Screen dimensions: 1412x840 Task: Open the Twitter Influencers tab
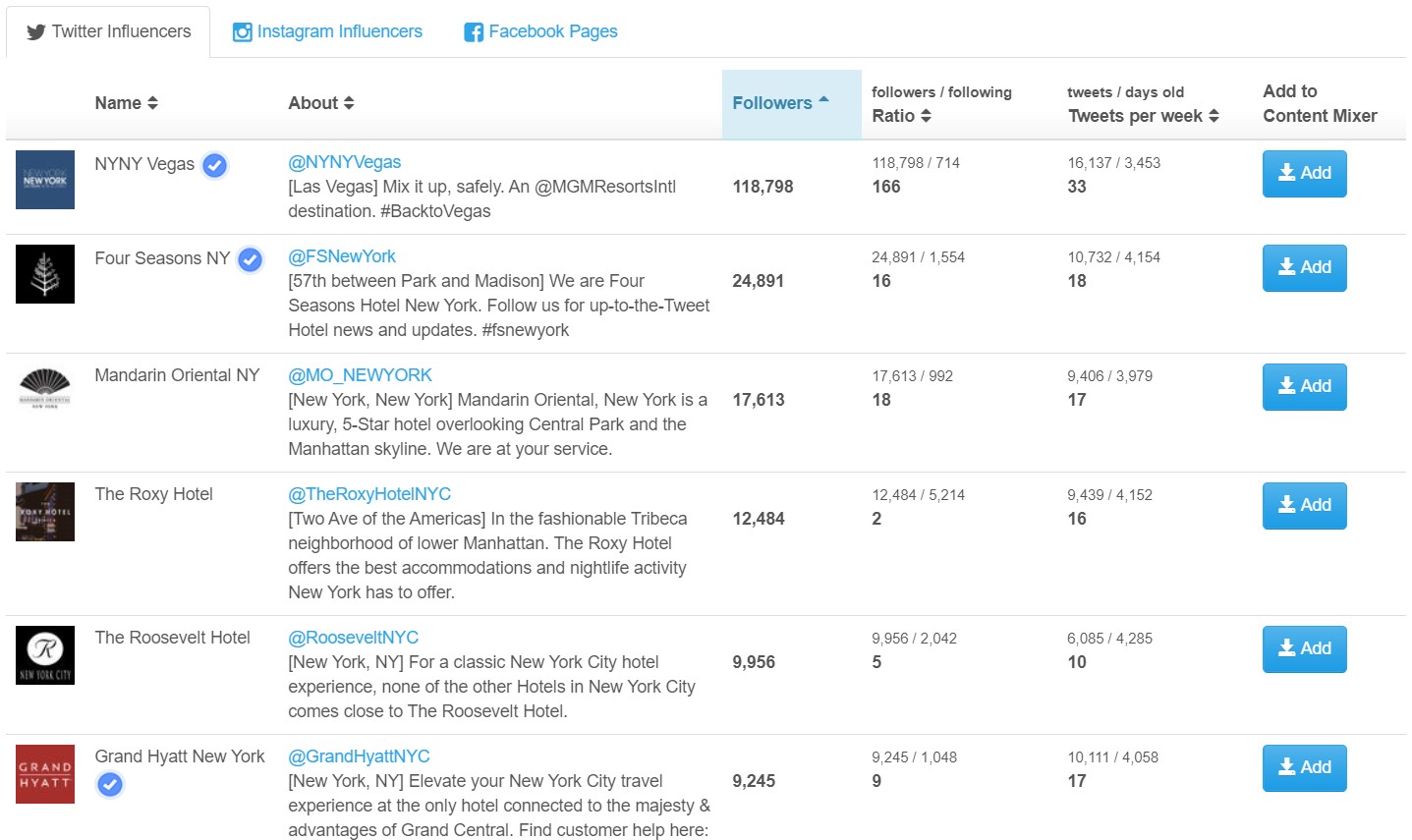(108, 31)
